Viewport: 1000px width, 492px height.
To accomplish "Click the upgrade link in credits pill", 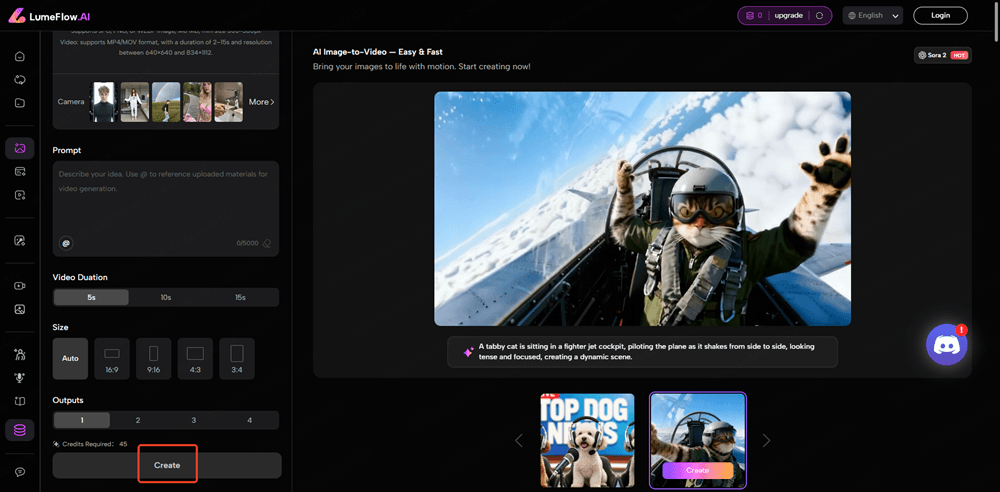I will pos(788,16).
